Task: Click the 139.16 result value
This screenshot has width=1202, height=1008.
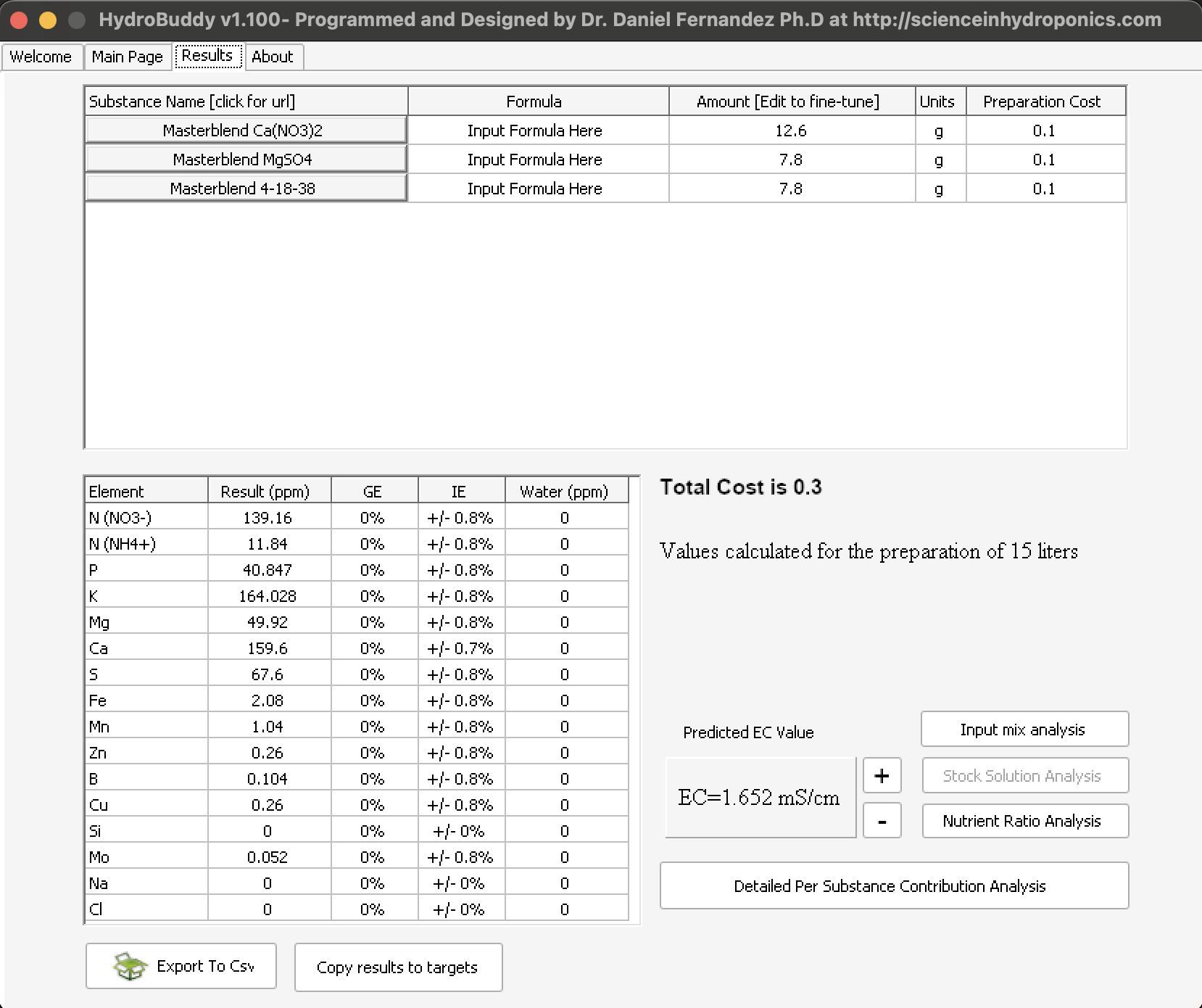Action: tap(269, 518)
